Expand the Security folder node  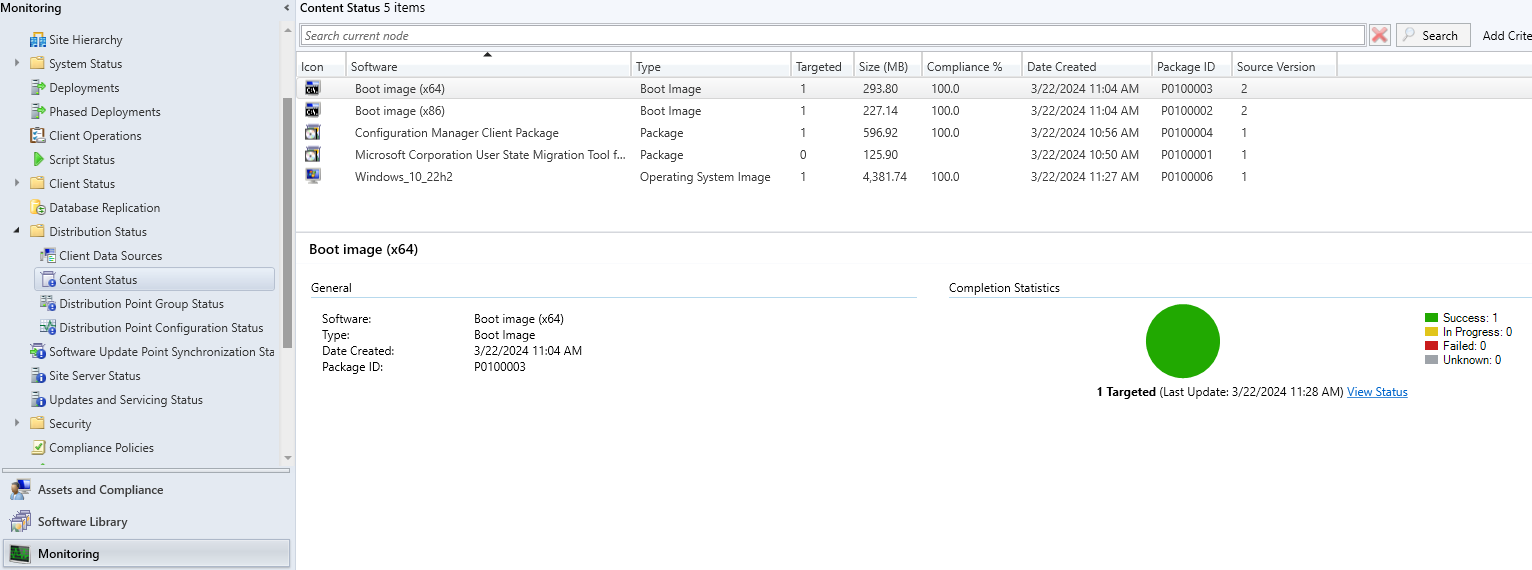(x=17, y=424)
